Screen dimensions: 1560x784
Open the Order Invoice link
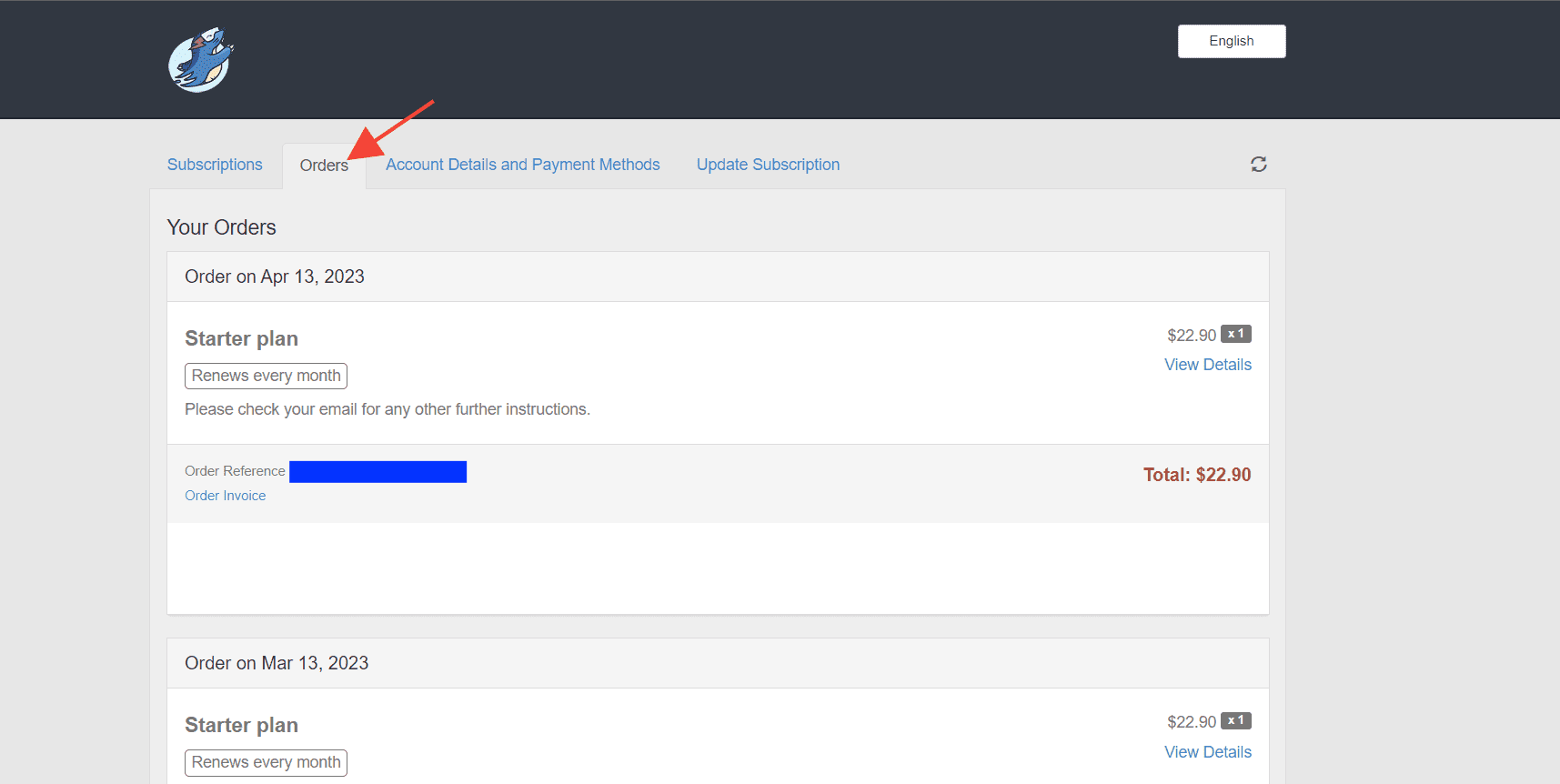225,496
